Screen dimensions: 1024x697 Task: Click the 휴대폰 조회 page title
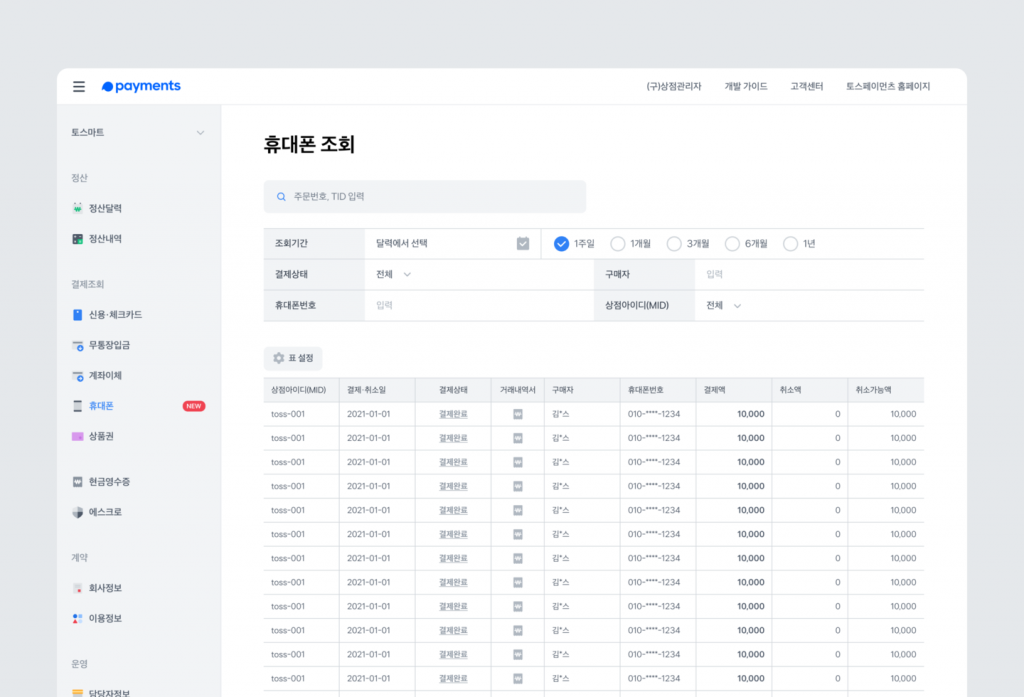(309, 144)
